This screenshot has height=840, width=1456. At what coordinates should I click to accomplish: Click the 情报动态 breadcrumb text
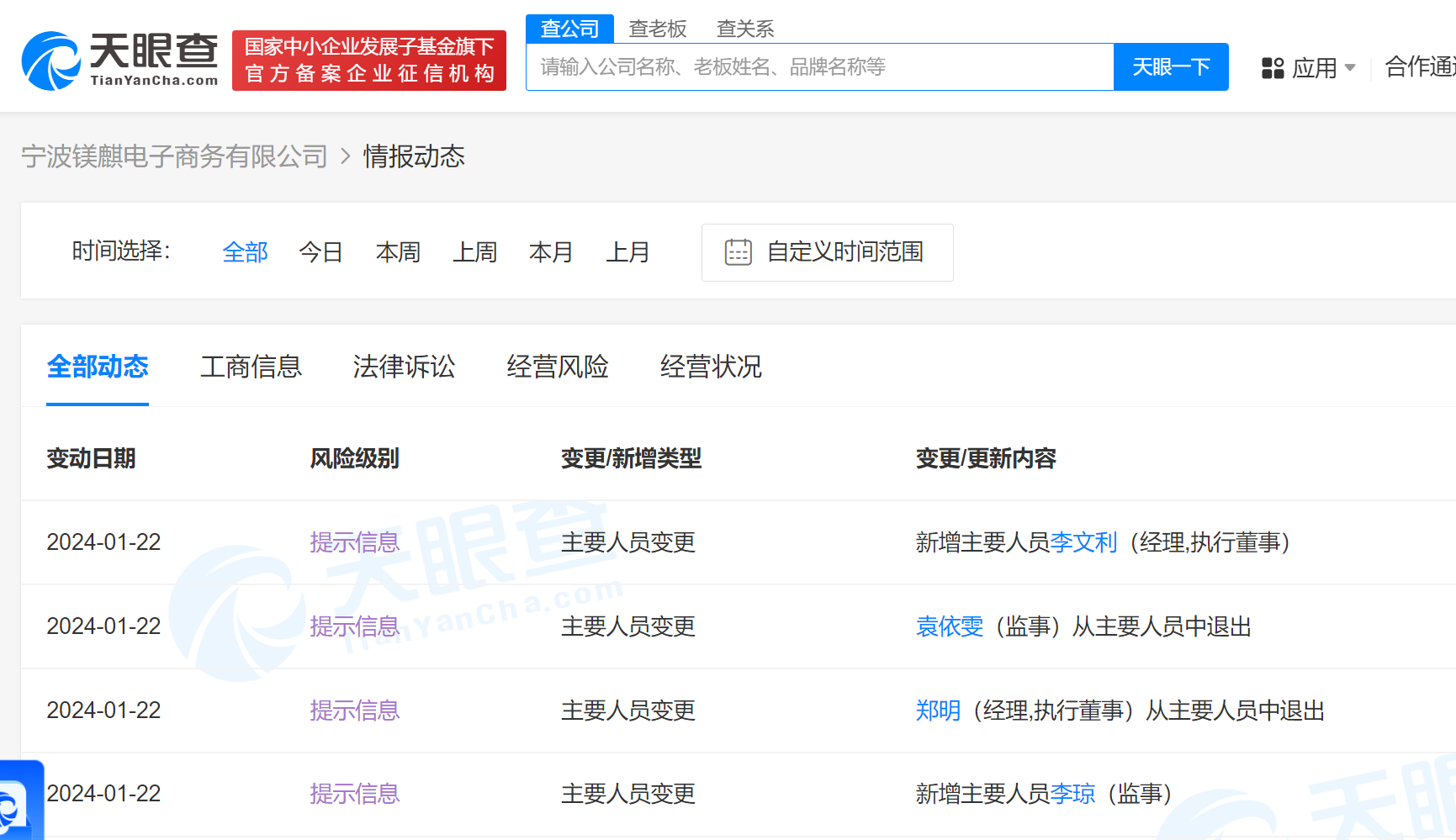[x=414, y=156]
